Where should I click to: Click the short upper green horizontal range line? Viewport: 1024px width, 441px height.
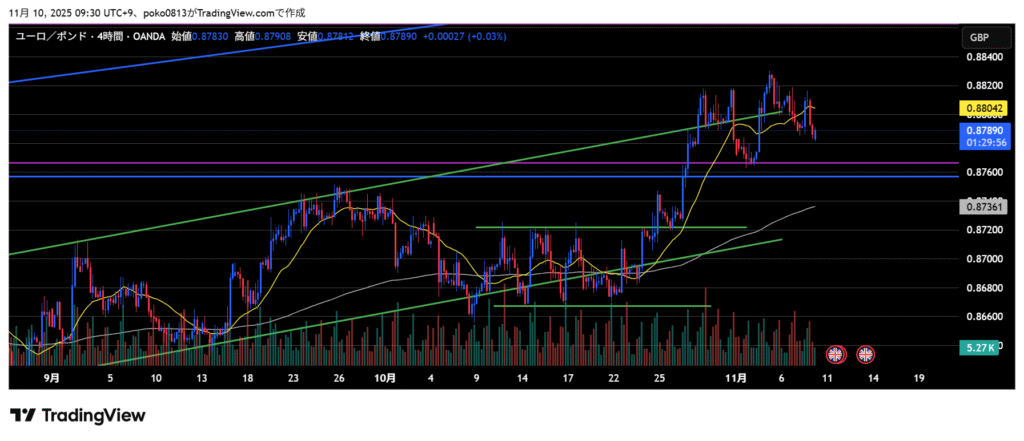(x=610, y=227)
